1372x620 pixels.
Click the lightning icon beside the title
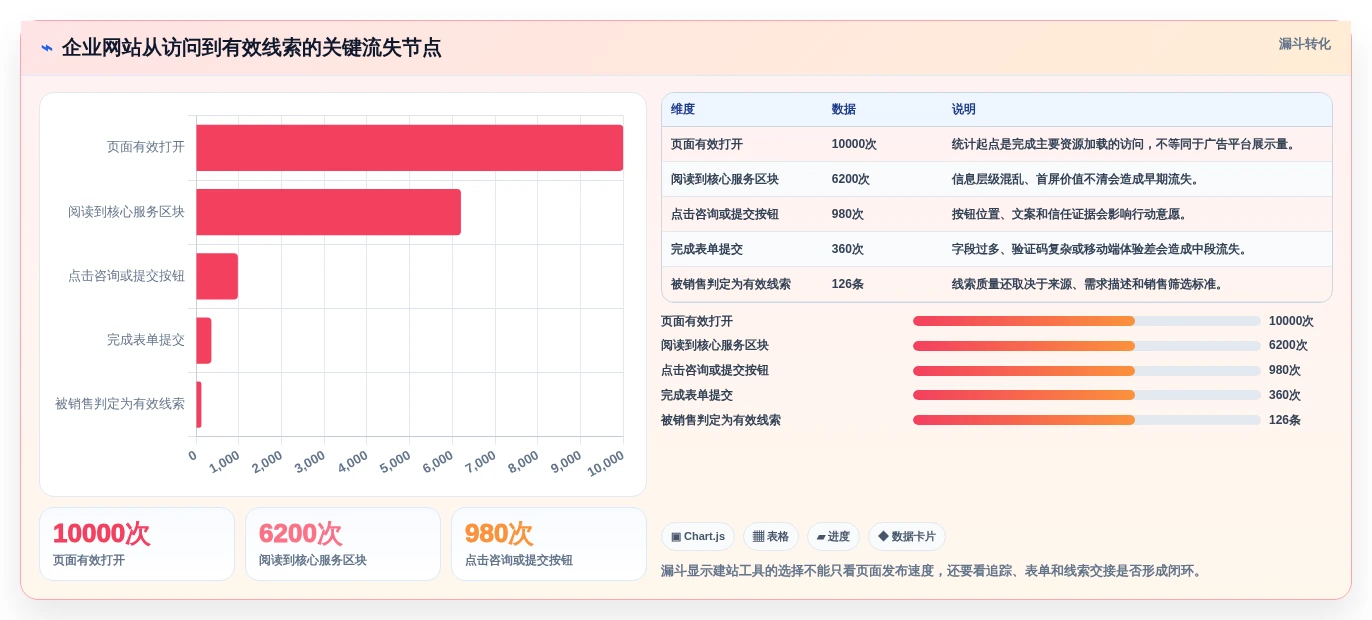pyautogui.click(x=47, y=48)
